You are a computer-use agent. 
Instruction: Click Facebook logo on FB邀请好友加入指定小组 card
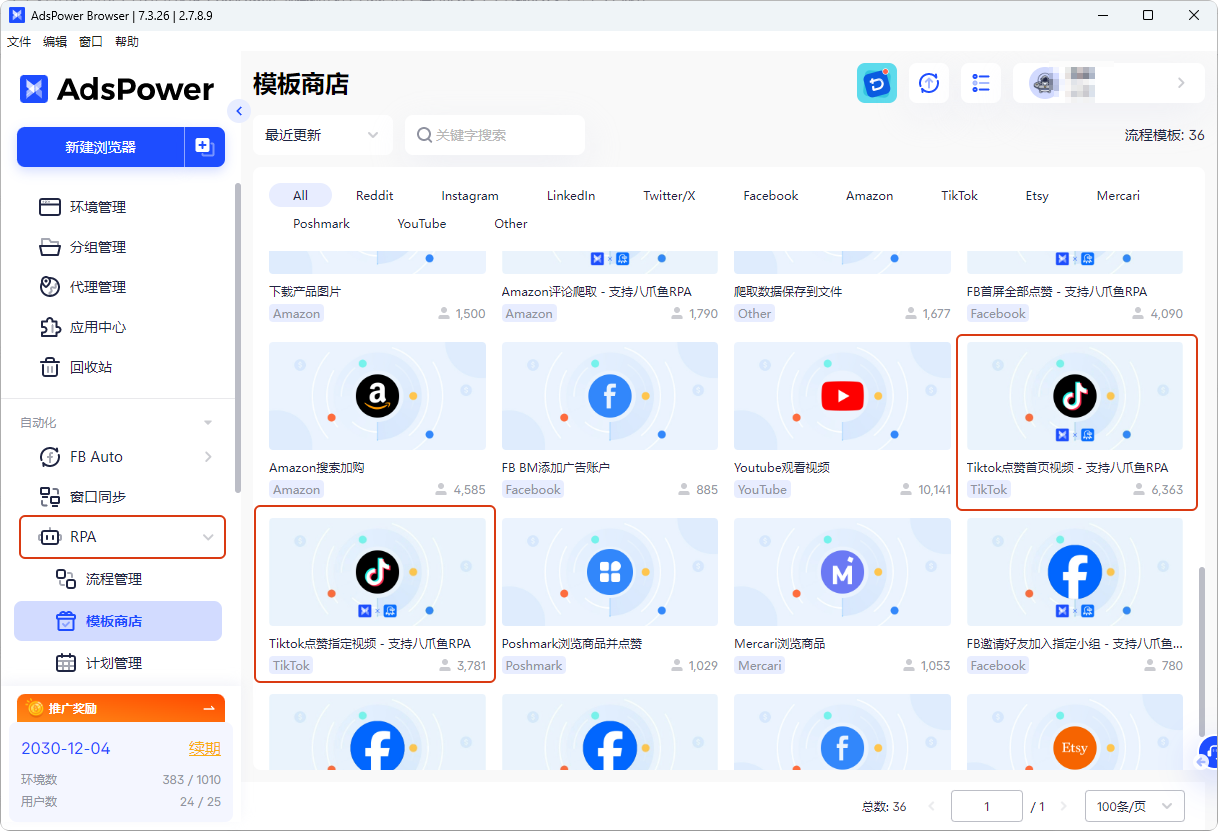click(1075, 572)
